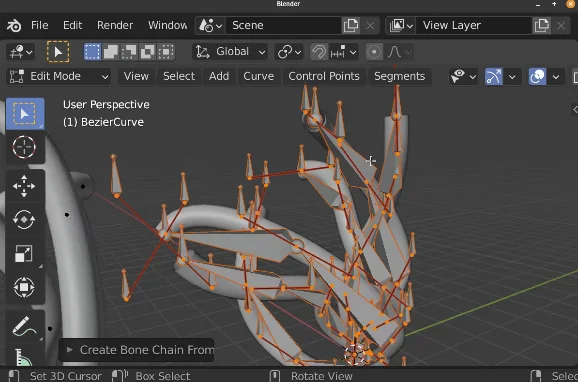Toggle proportional editing

click(374, 52)
